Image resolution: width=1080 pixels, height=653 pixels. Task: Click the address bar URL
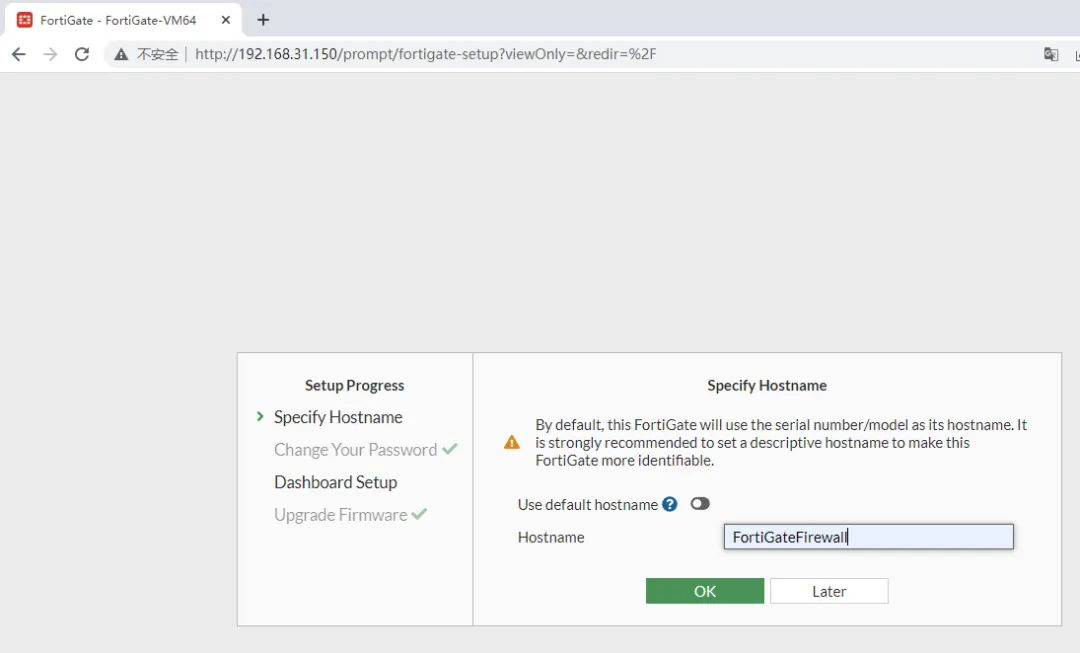425,54
